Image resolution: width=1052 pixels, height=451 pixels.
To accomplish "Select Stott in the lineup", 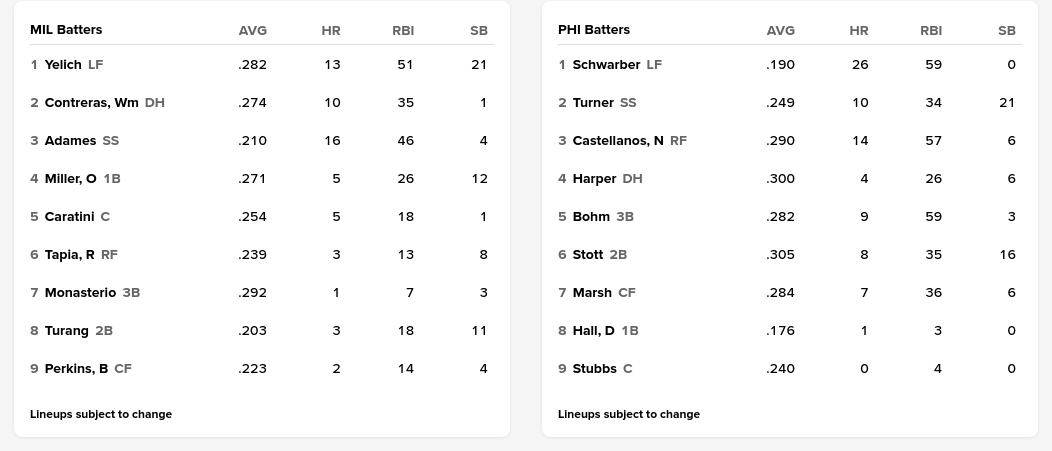I will click(588, 255).
